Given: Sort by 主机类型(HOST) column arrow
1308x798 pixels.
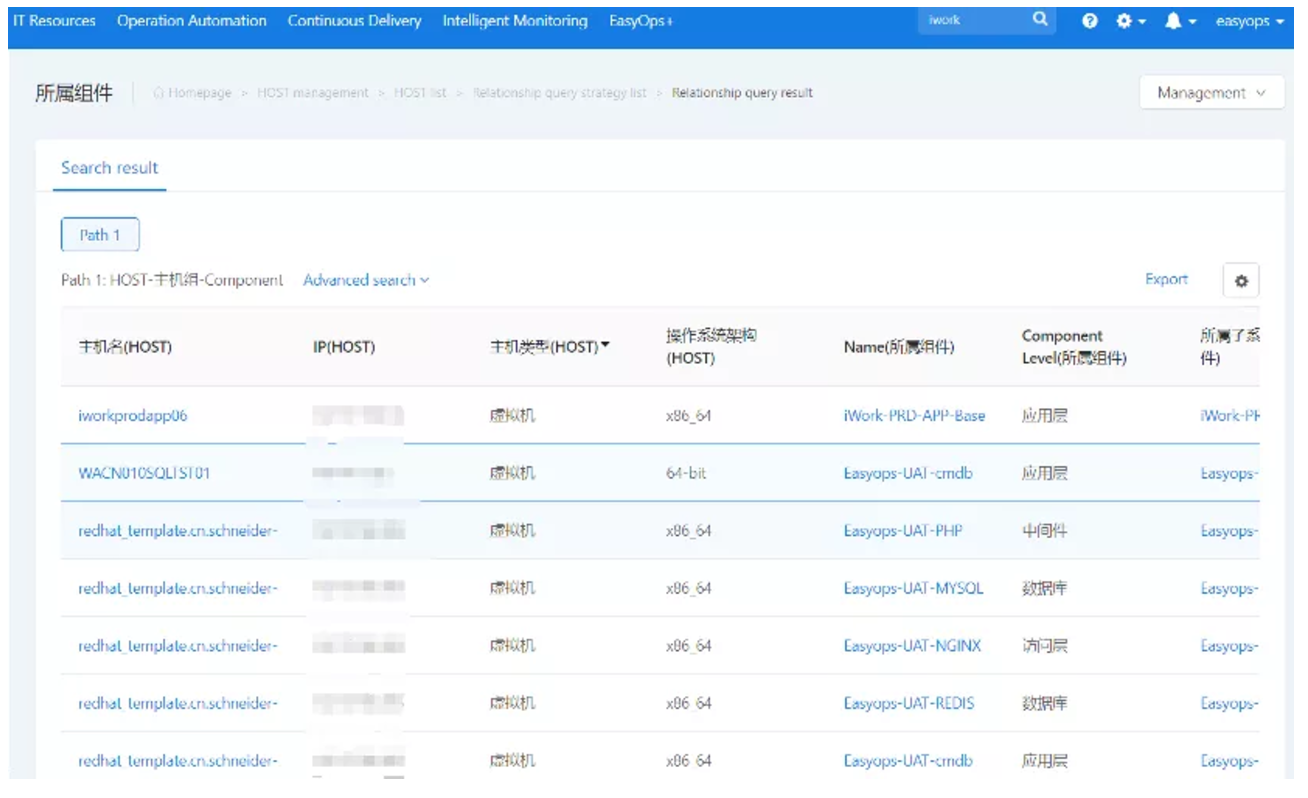Looking at the screenshot, I should 605,346.
